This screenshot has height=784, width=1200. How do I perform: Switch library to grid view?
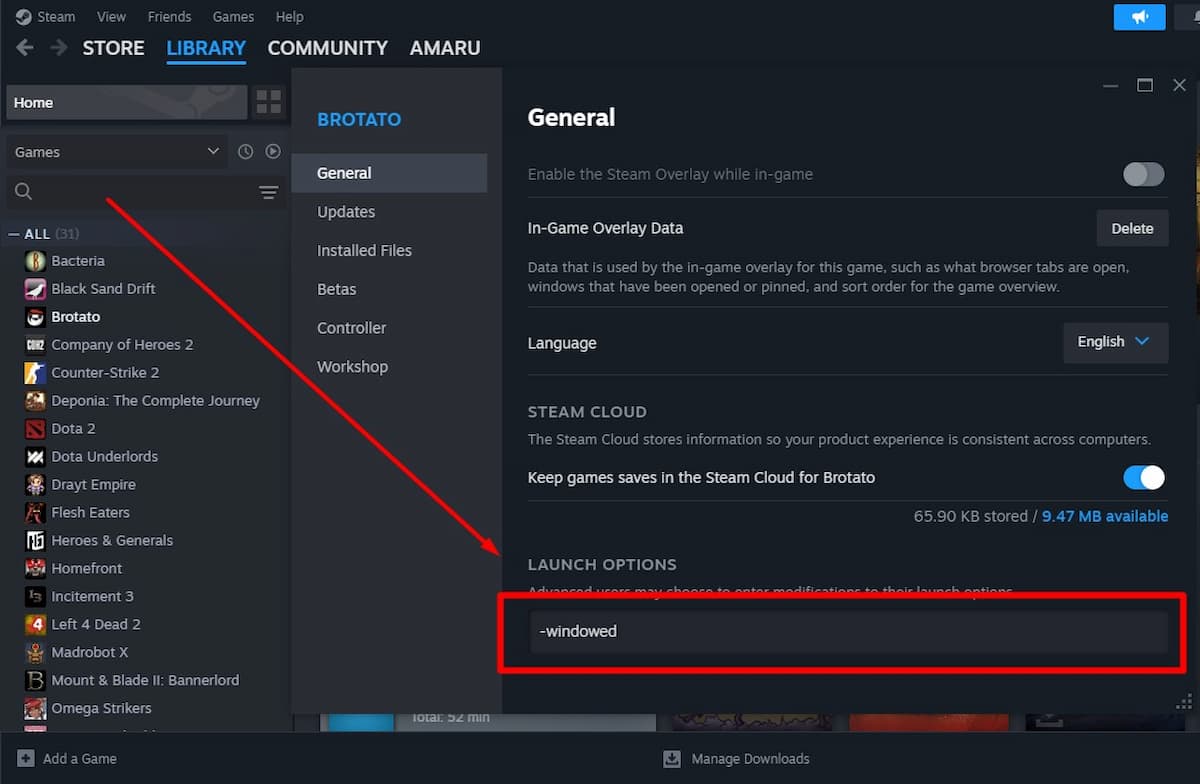click(x=268, y=101)
